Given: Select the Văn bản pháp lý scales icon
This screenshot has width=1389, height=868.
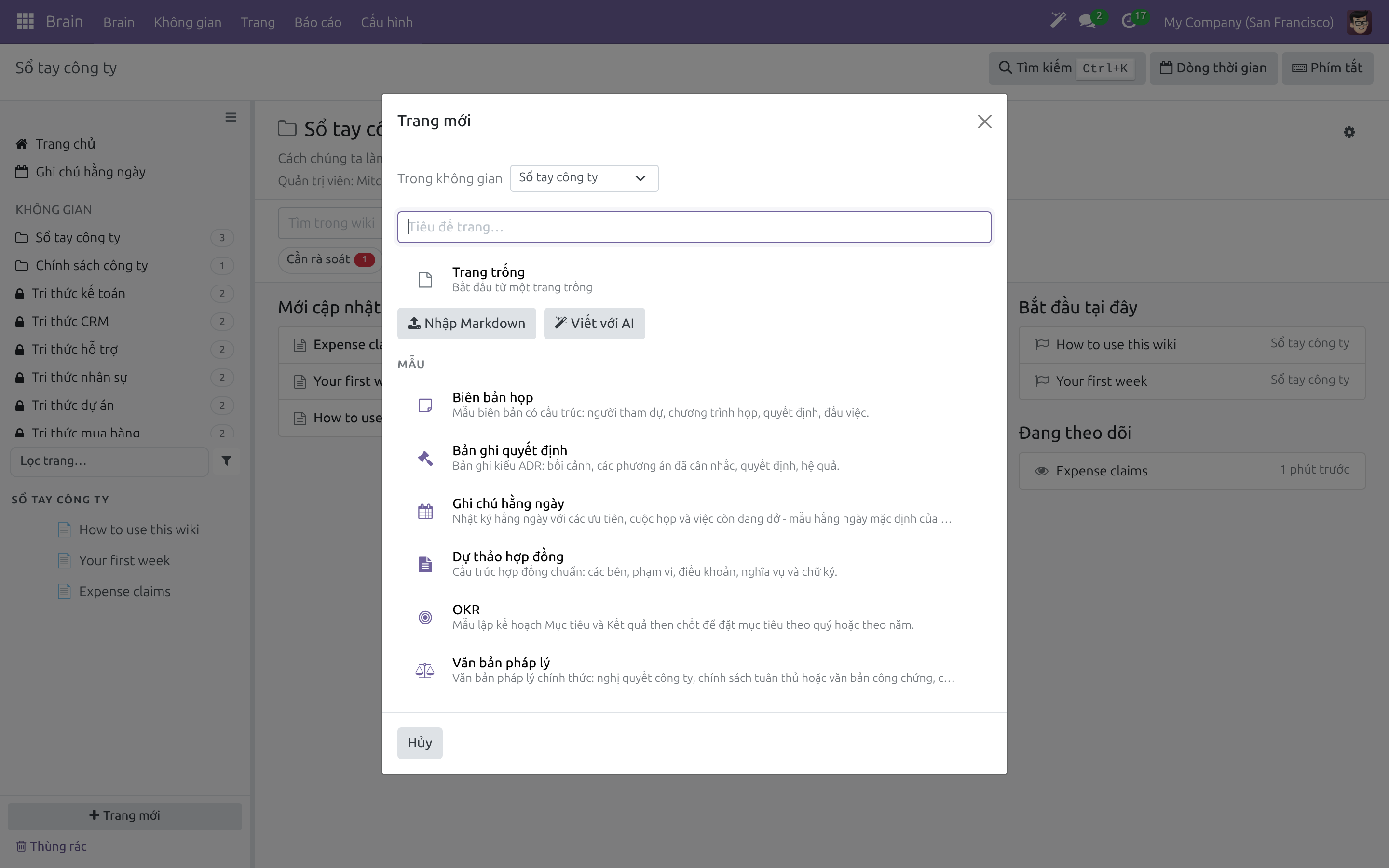Looking at the screenshot, I should click(425, 670).
